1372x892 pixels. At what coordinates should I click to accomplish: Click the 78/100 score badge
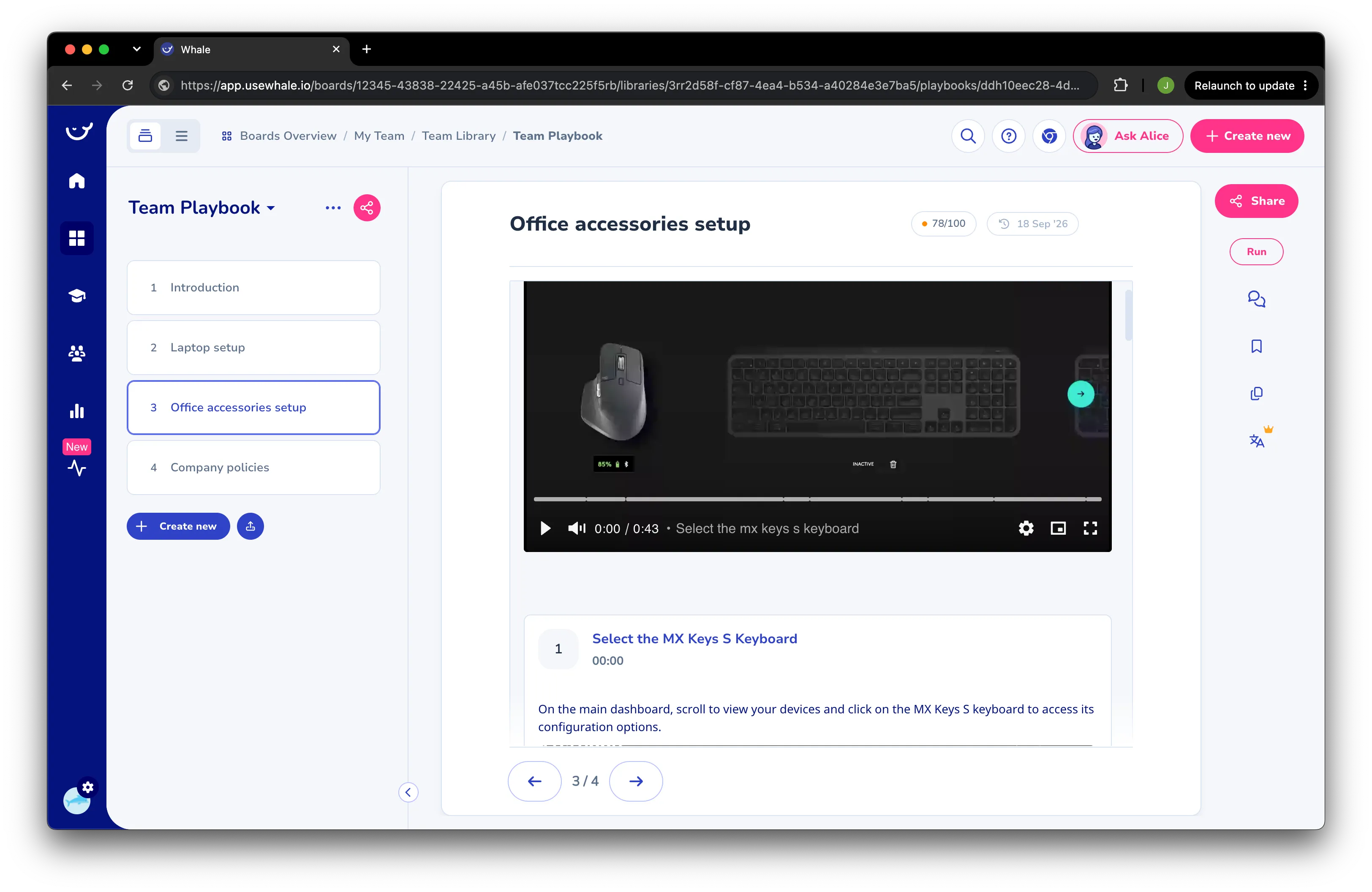point(943,223)
